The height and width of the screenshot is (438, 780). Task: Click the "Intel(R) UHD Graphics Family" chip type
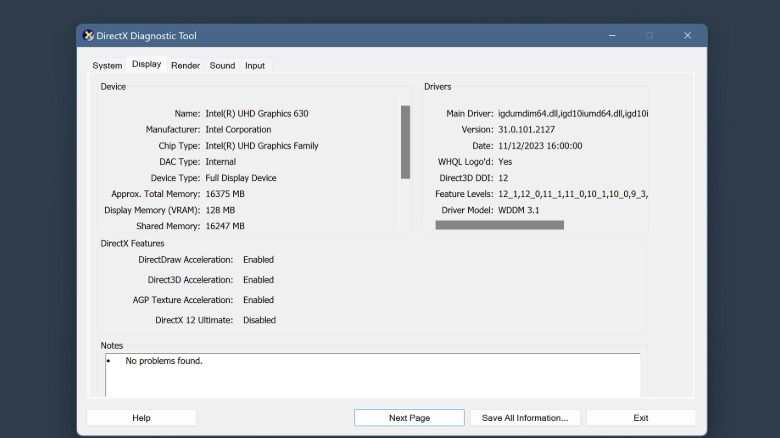[262, 146]
